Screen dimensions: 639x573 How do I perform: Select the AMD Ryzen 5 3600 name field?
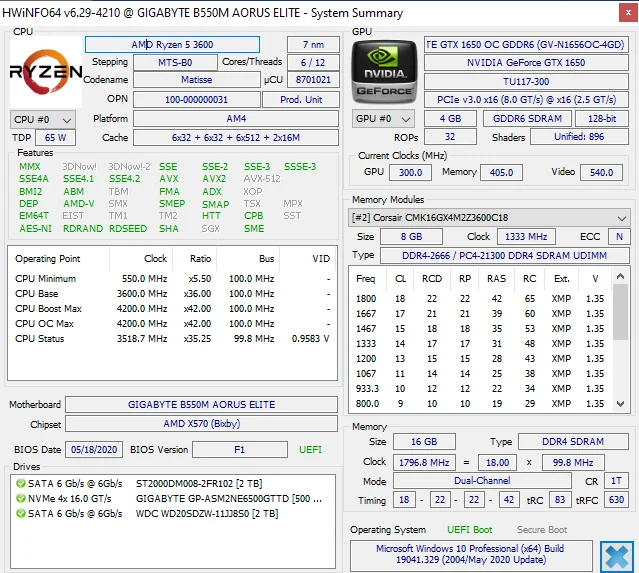[x=172, y=44]
